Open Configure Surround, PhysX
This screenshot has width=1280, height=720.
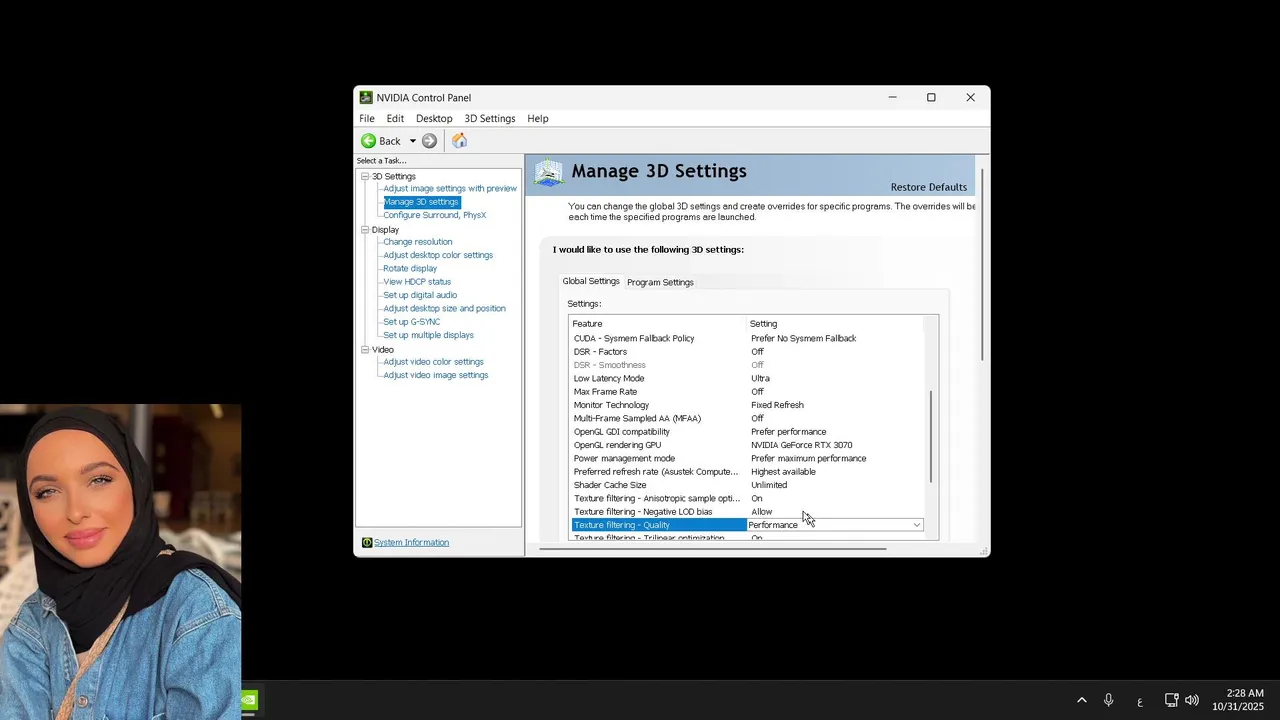(x=434, y=215)
